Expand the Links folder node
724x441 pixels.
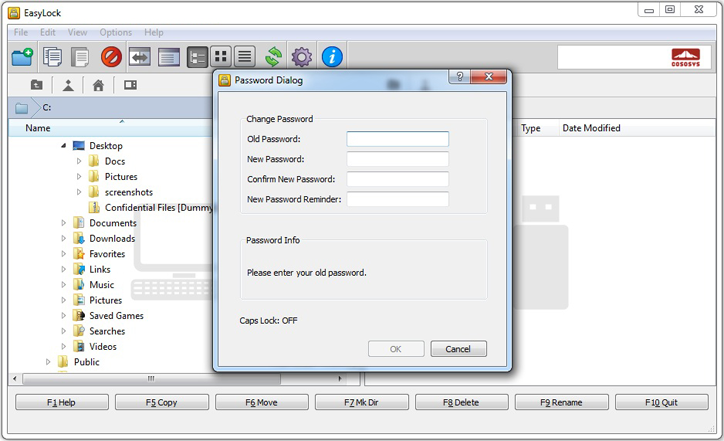pos(64,269)
